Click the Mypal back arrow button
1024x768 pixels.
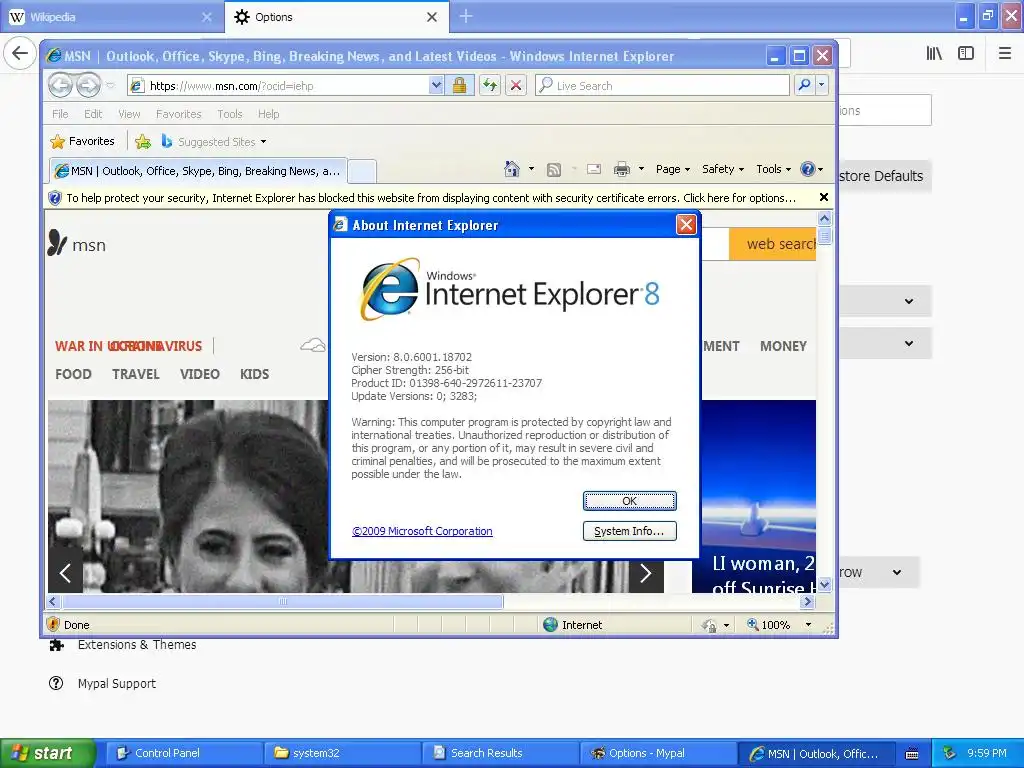click(20, 53)
